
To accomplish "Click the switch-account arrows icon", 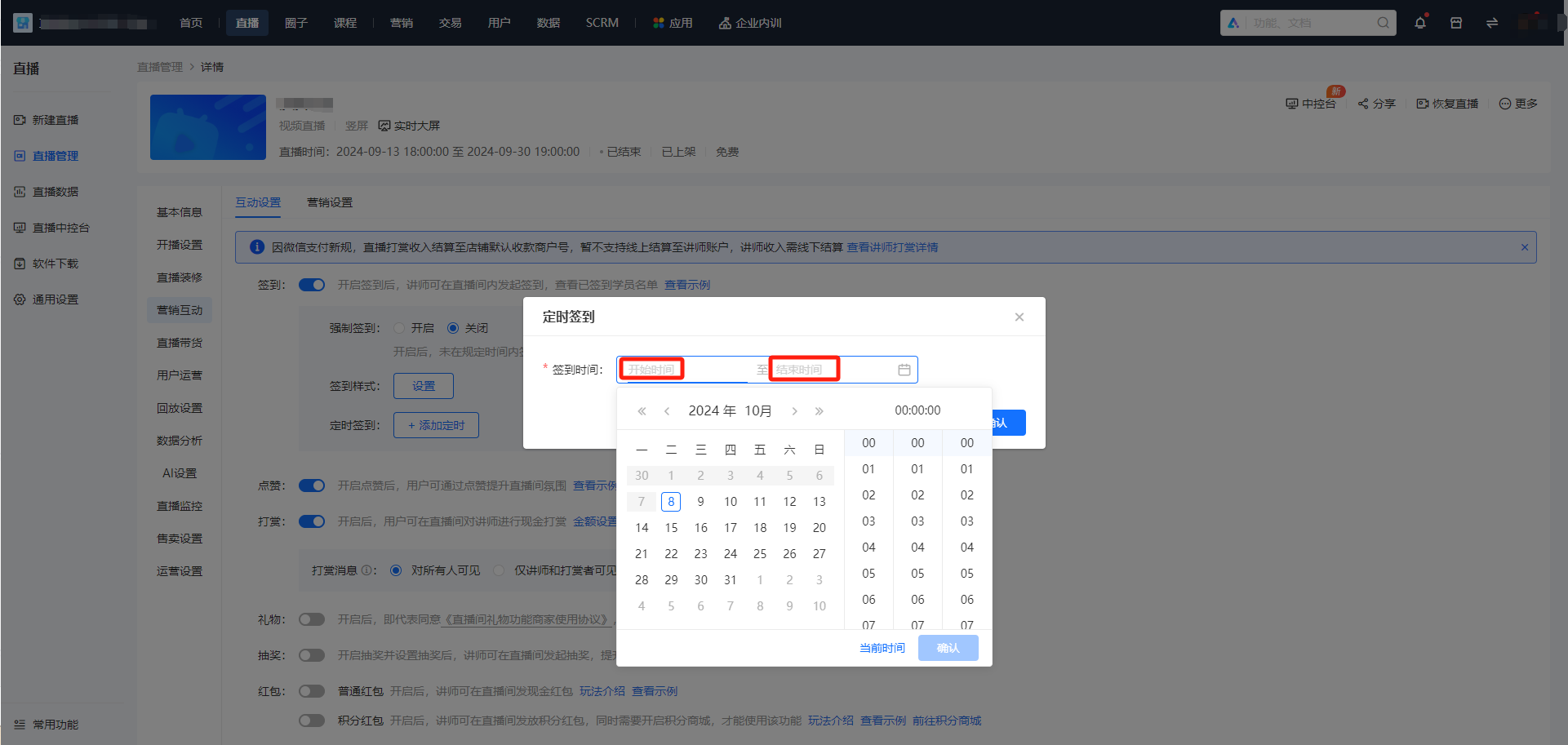I will coord(1492,23).
